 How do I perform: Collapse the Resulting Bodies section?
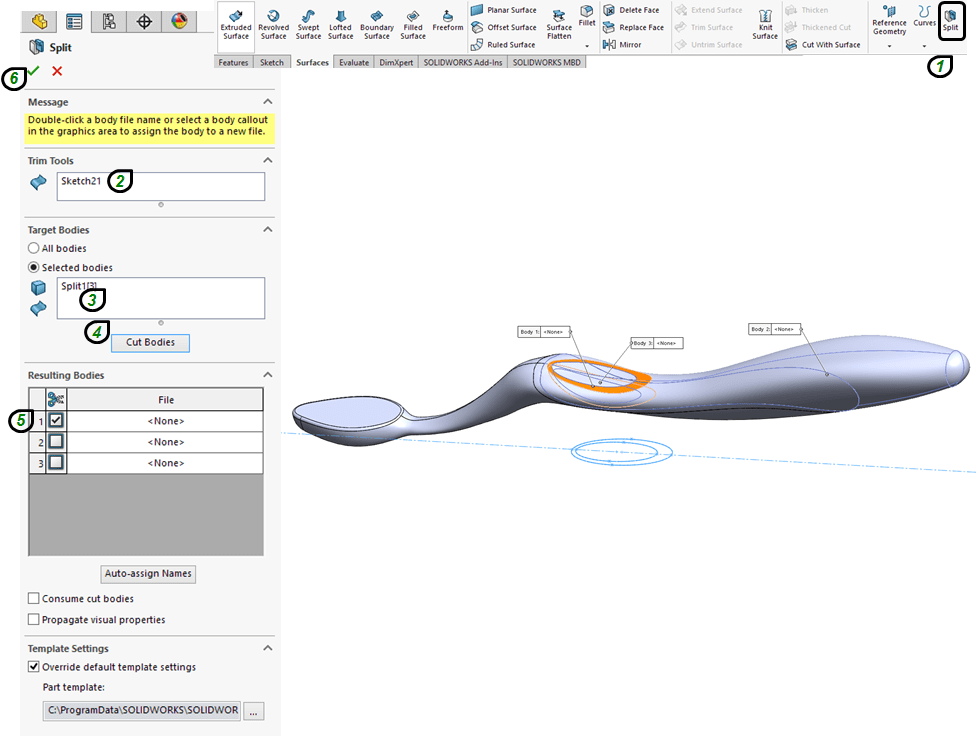pyautogui.click(x=267, y=375)
